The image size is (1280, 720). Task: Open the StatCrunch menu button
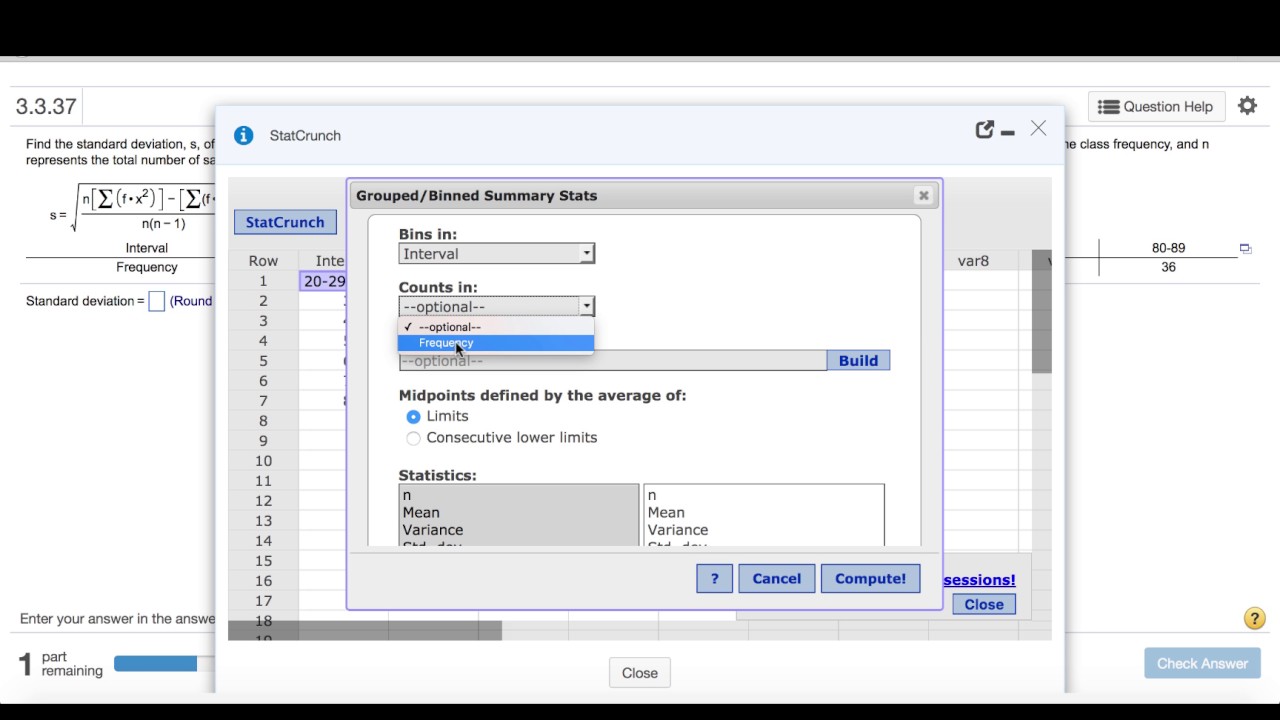tap(285, 222)
